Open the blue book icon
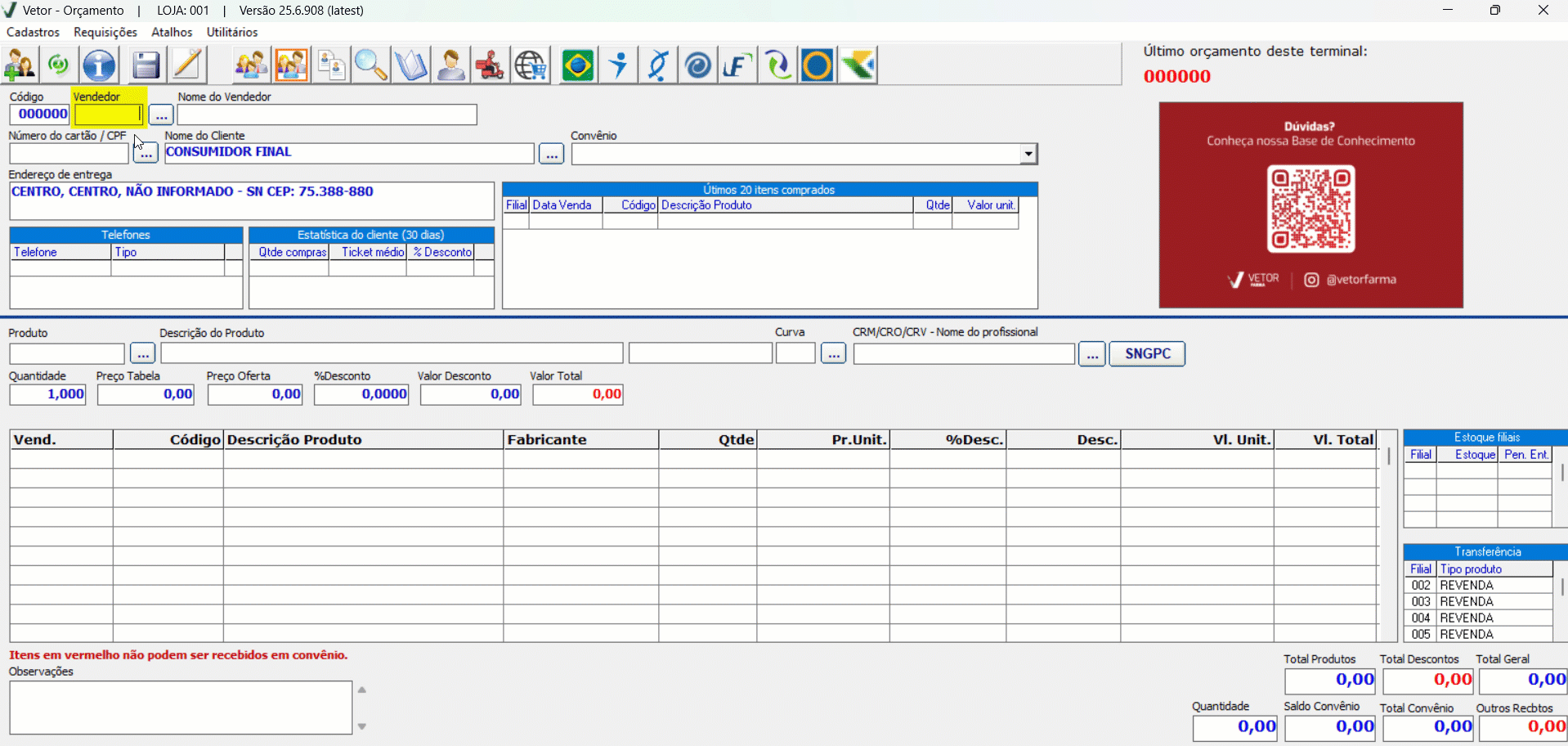Viewport: 1568px width, 746px height. (x=411, y=65)
